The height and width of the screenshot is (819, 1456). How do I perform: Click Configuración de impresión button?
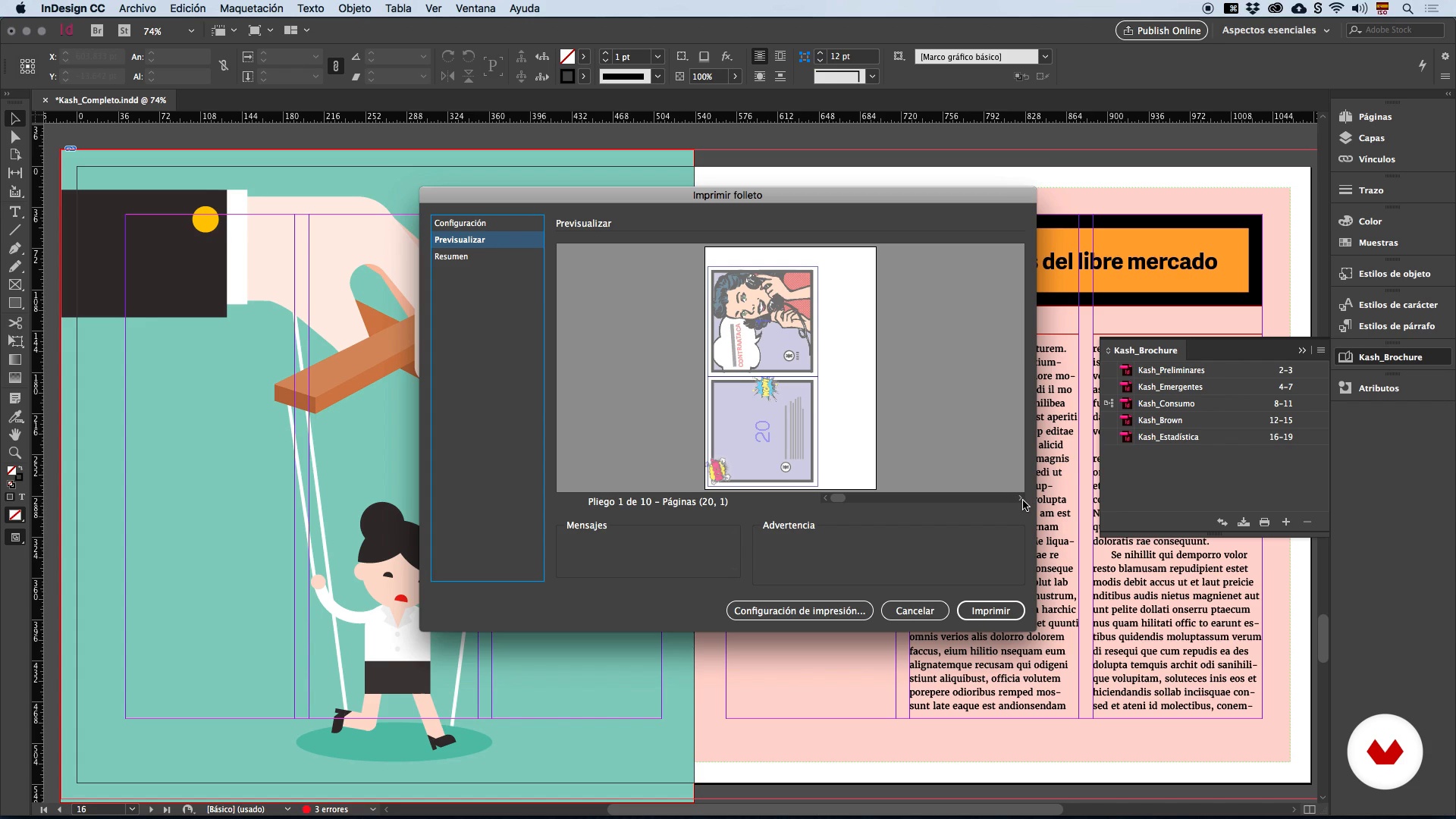pyautogui.click(x=799, y=610)
